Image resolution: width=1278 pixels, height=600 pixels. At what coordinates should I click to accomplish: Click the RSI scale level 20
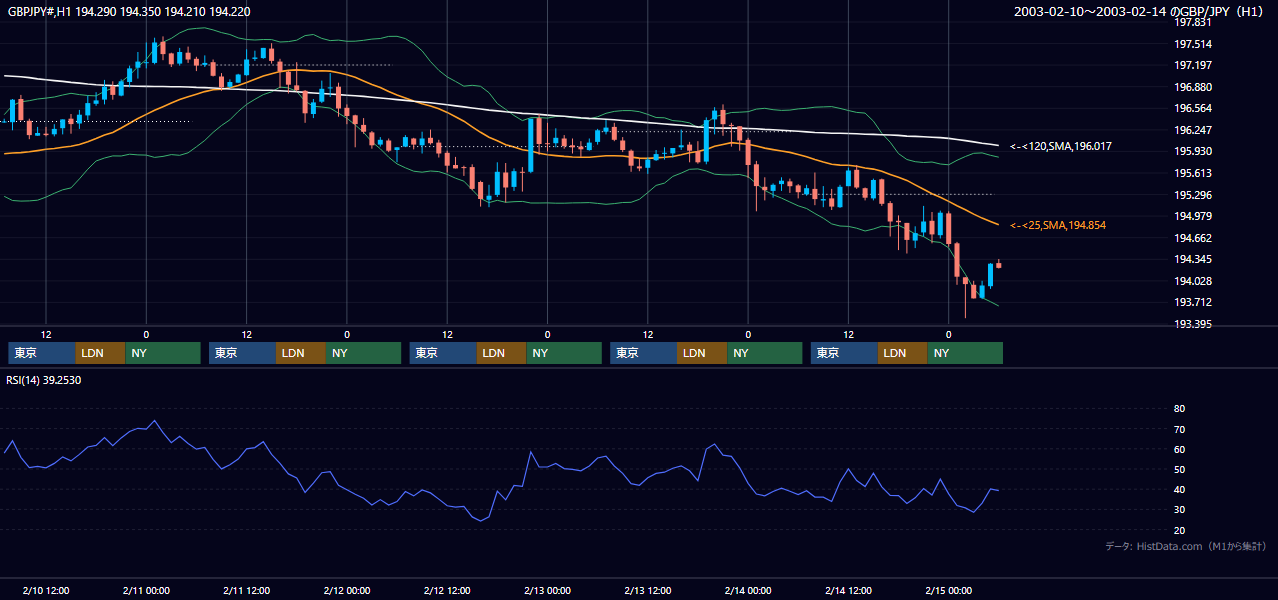click(x=1180, y=530)
